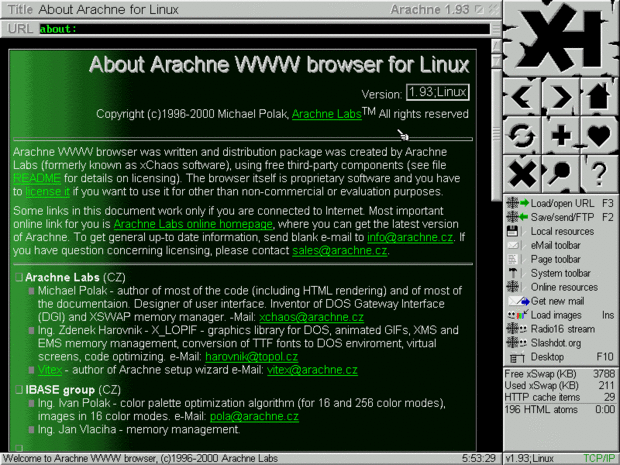Click the Get new mail icon
620x465 pixels.
pyautogui.click(x=518, y=301)
